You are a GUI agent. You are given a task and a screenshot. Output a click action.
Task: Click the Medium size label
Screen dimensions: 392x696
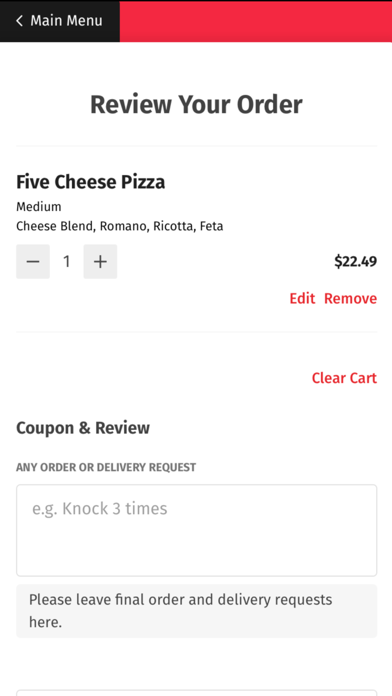(39, 207)
